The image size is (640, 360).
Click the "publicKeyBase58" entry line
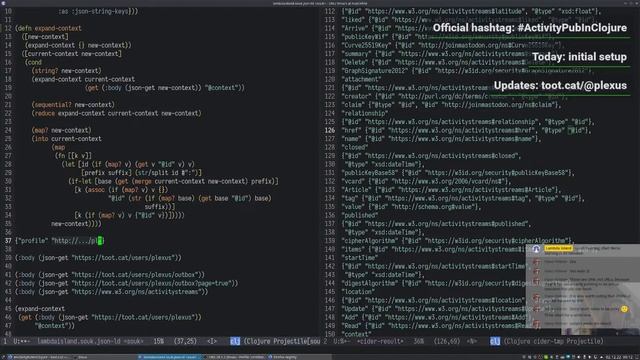(458, 173)
